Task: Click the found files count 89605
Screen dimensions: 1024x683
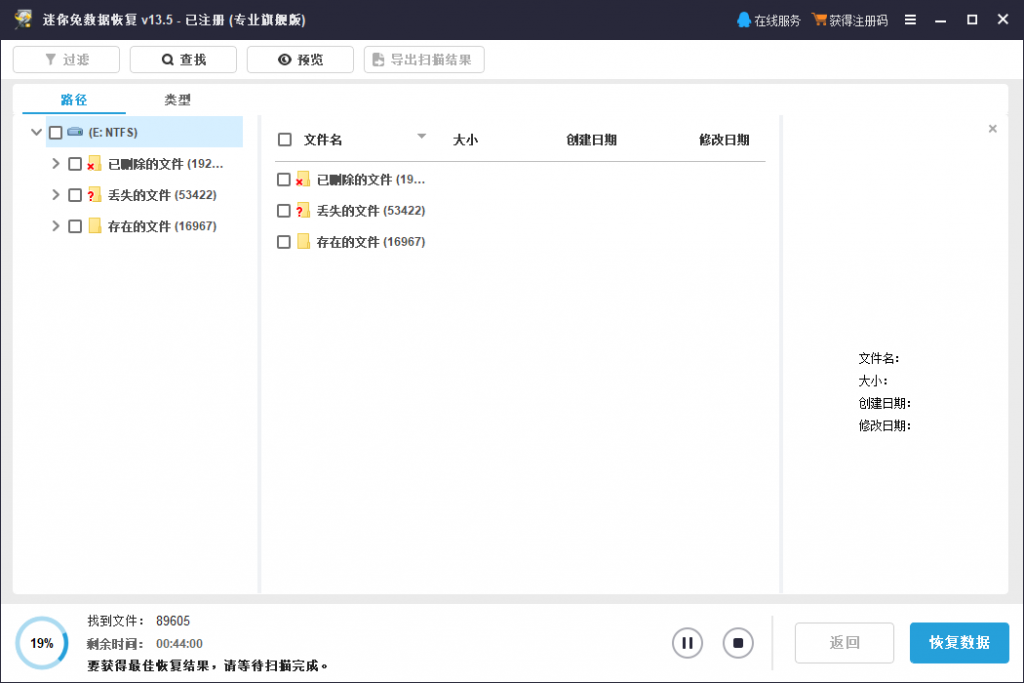Action: [x=173, y=621]
